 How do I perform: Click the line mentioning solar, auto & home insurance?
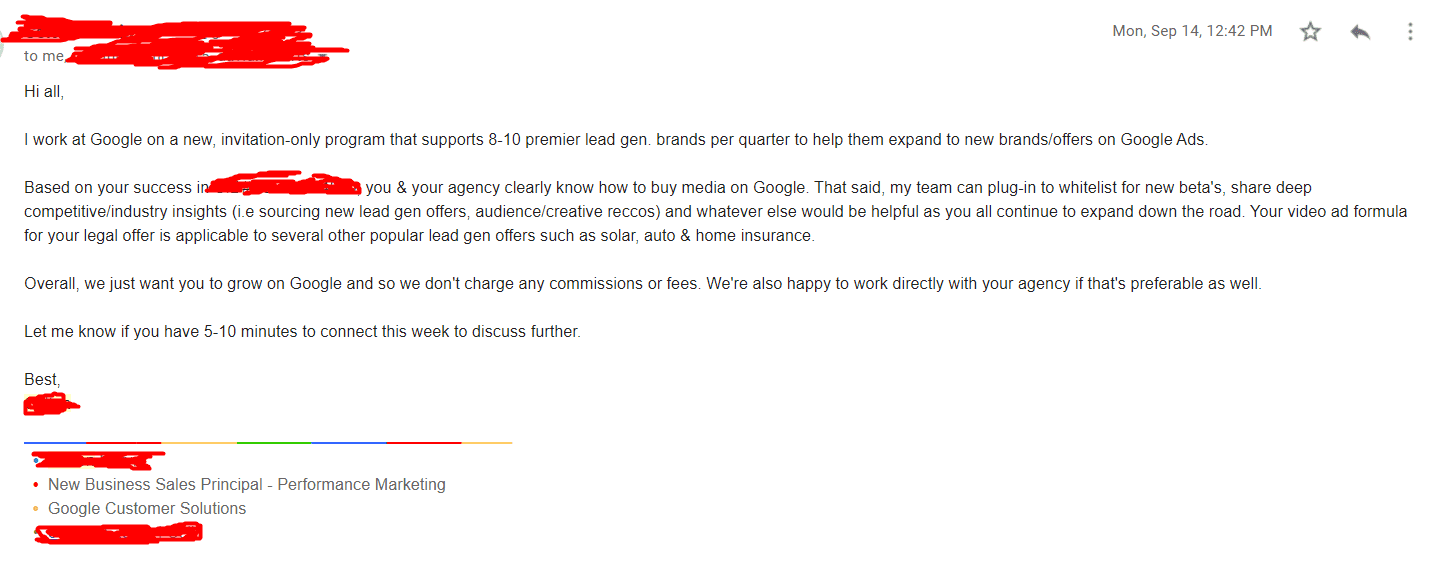[x=420, y=236]
